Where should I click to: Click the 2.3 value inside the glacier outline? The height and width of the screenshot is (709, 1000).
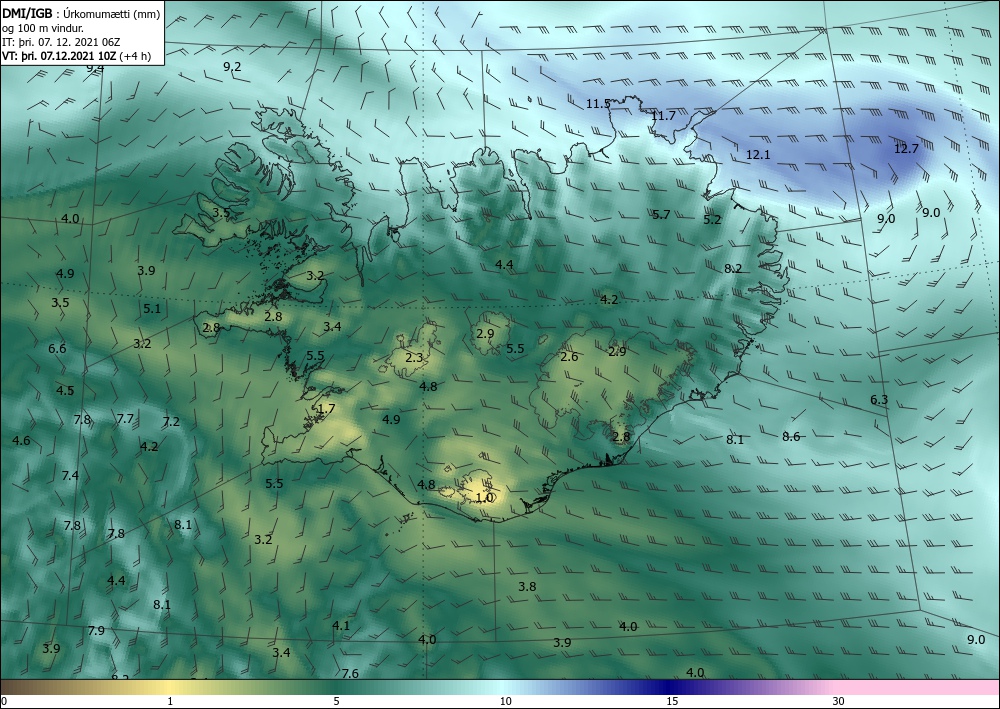[x=414, y=358]
